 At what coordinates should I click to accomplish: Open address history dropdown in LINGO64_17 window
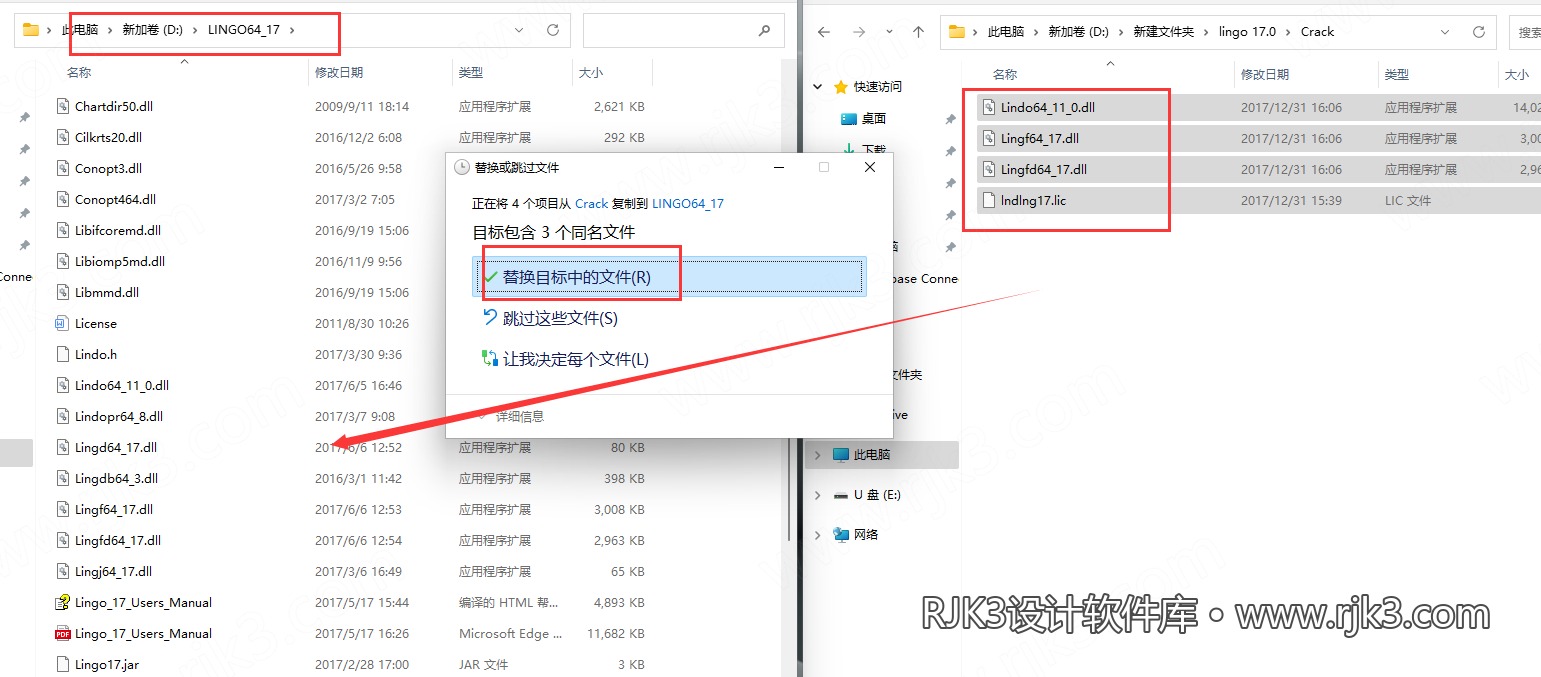(519, 31)
